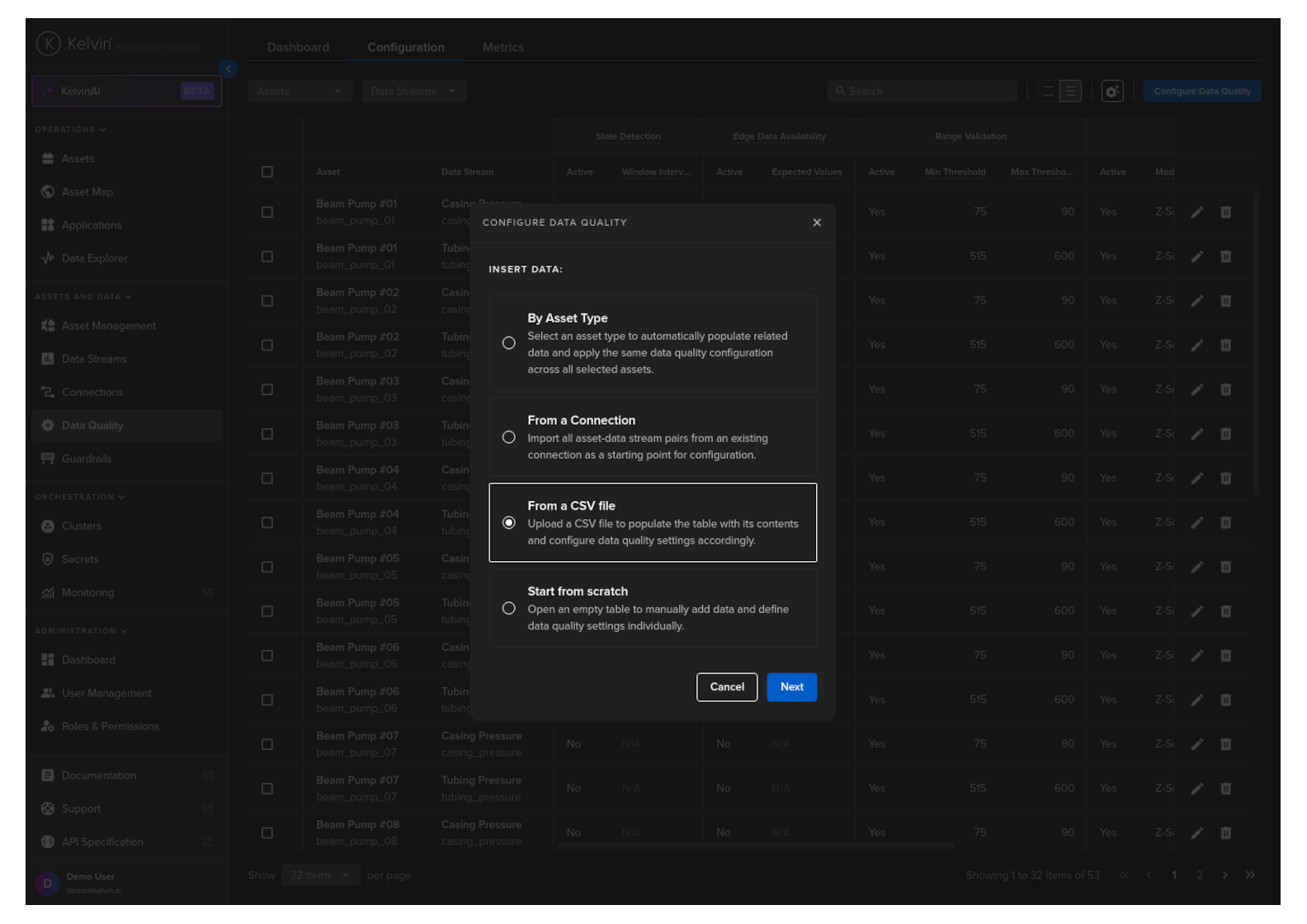Click the edit pencil for first Beam Pump #01 row

coord(1196,213)
